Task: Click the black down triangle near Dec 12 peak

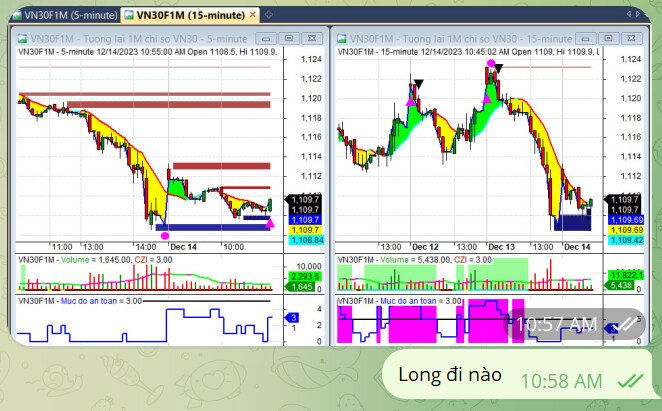Action: point(418,84)
